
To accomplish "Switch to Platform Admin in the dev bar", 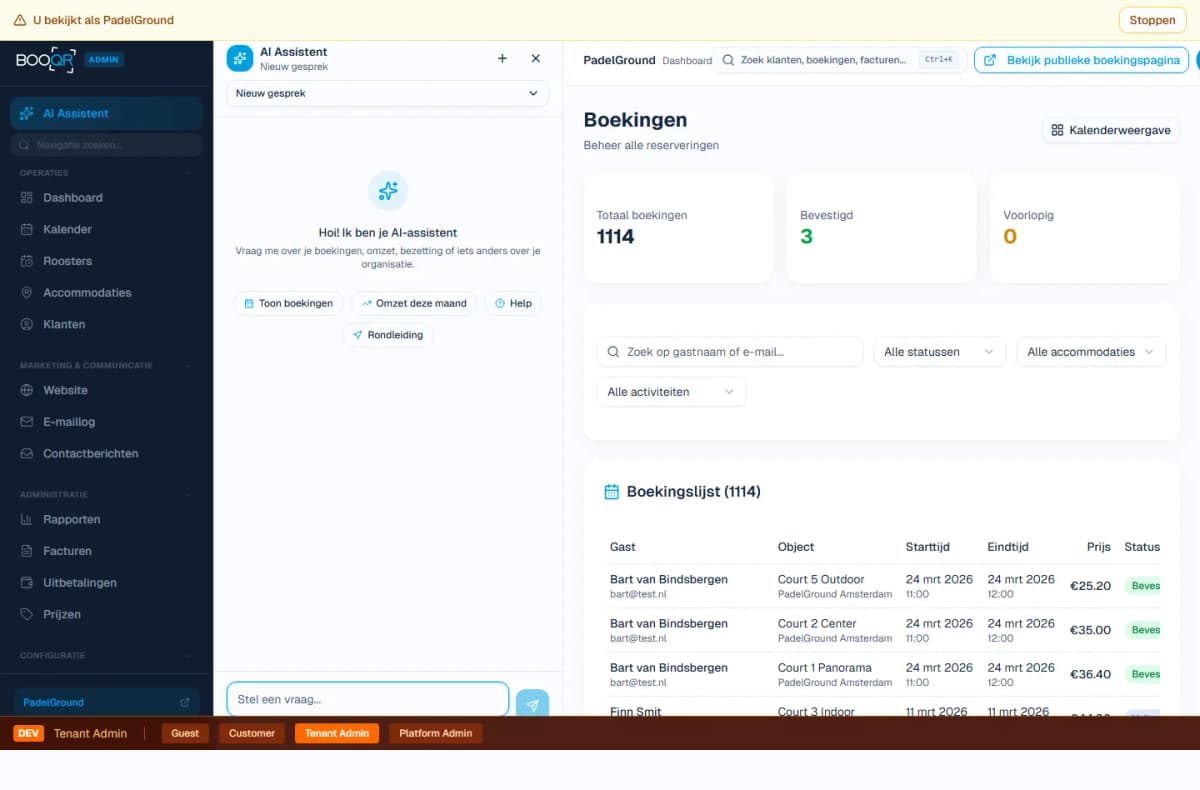I will coord(436,733).
